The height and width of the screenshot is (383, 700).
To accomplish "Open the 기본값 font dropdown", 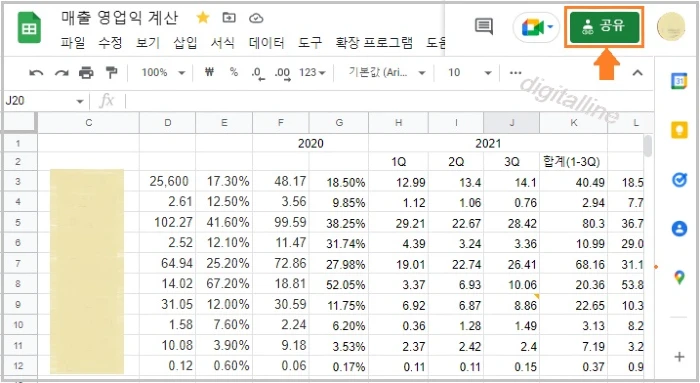I will (387, 72).
